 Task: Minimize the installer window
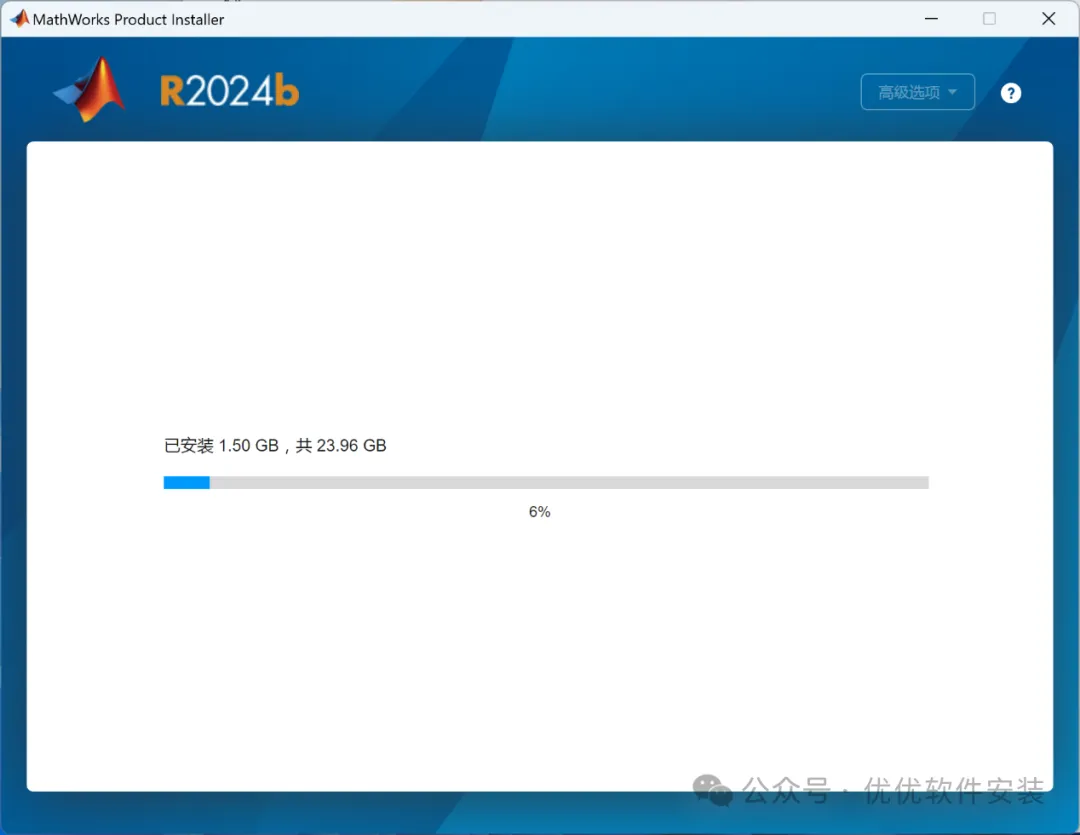pos(931,19)
